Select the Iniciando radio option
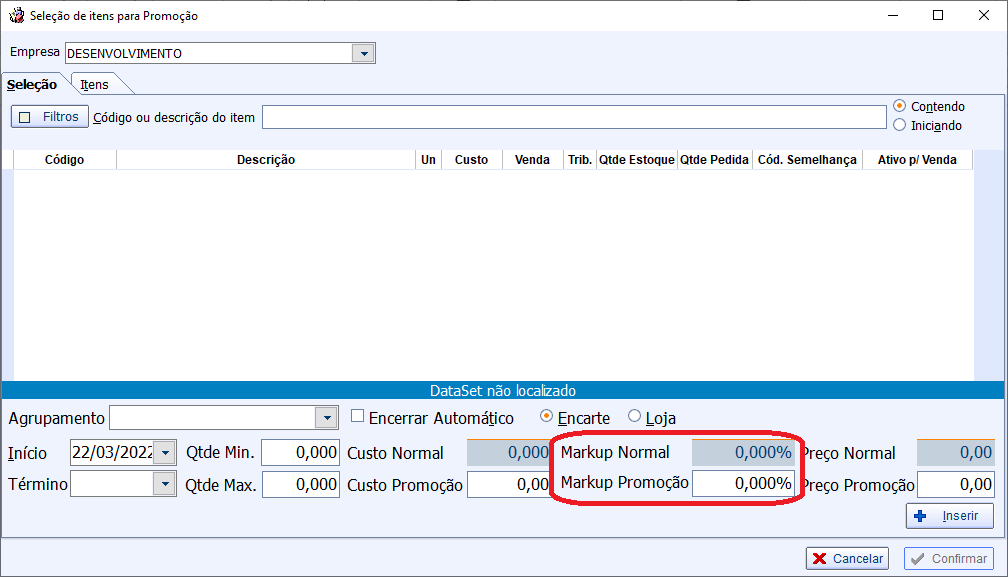Viewport: 1008px width, 577px height. pyautogui.click(x=900, y=125)
